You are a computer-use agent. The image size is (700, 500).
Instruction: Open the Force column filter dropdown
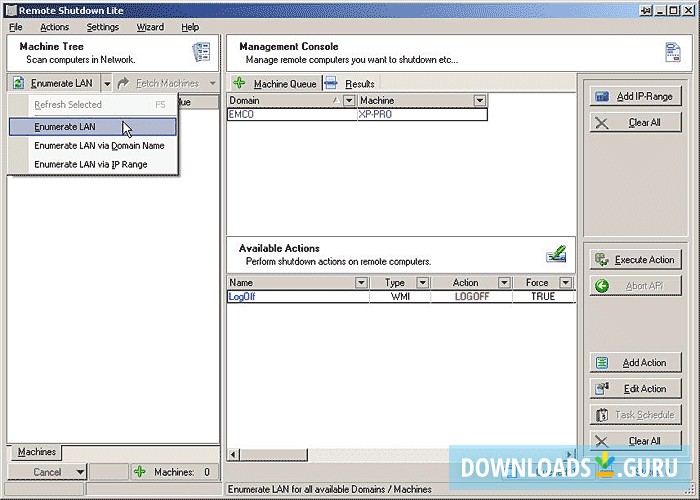566,283
